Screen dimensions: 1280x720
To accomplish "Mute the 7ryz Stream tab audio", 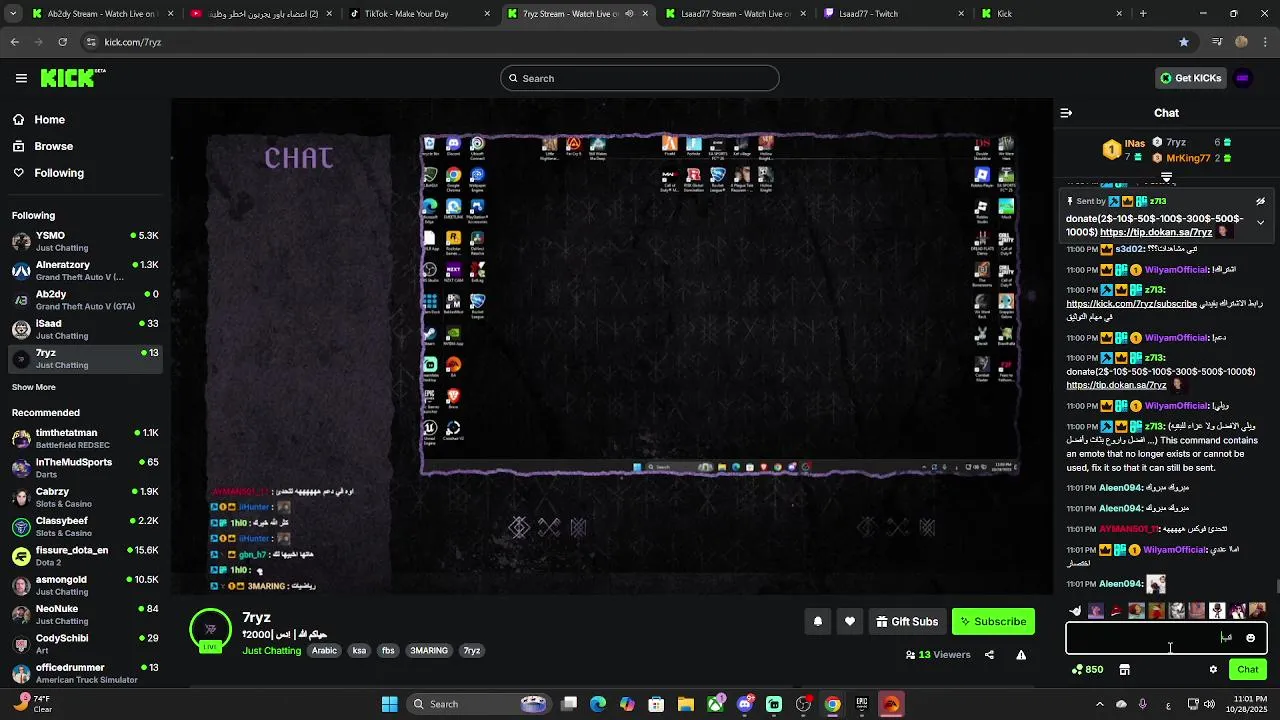I will 629,14.
